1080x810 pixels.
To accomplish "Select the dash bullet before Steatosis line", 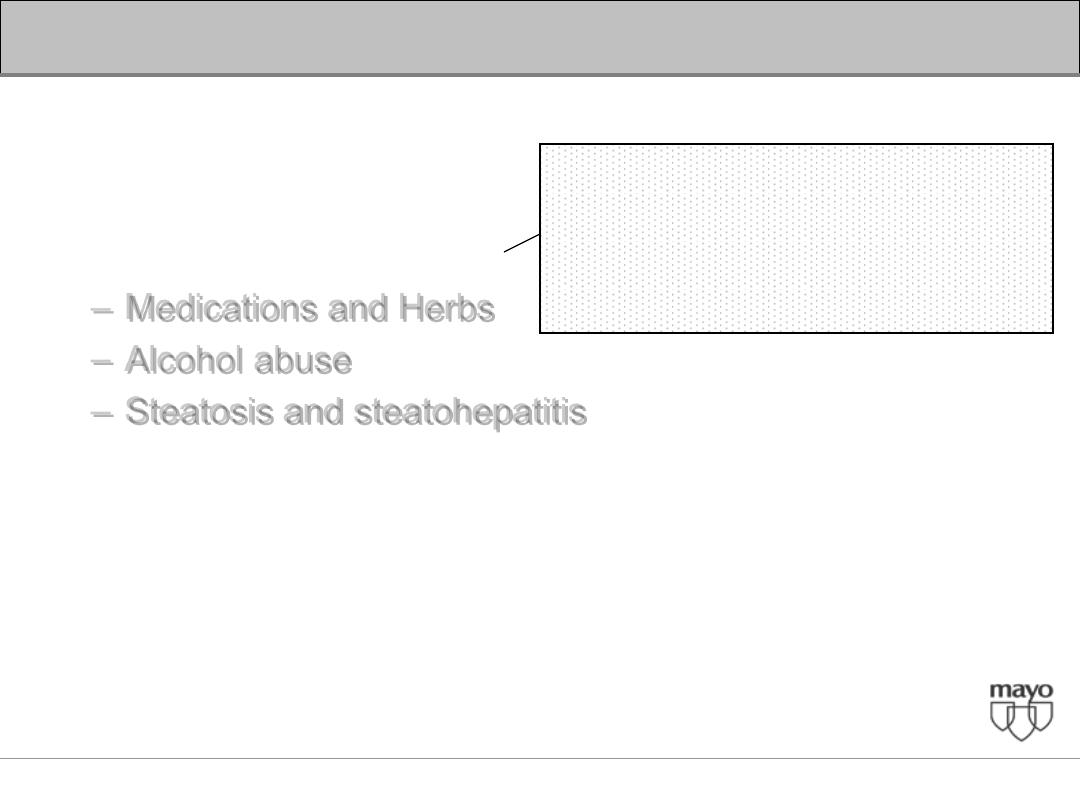I will 102,414.
